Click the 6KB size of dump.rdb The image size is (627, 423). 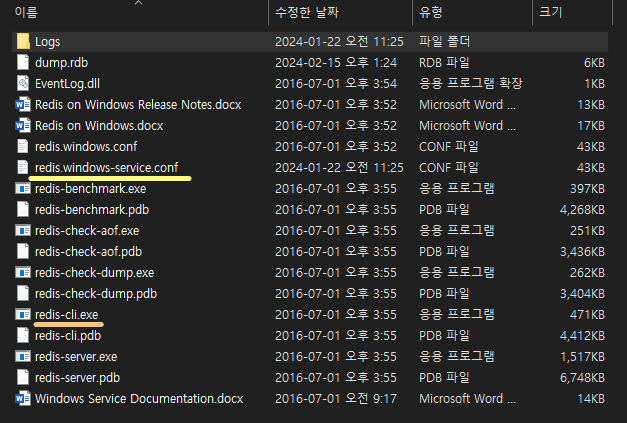(x=594, y=63)
